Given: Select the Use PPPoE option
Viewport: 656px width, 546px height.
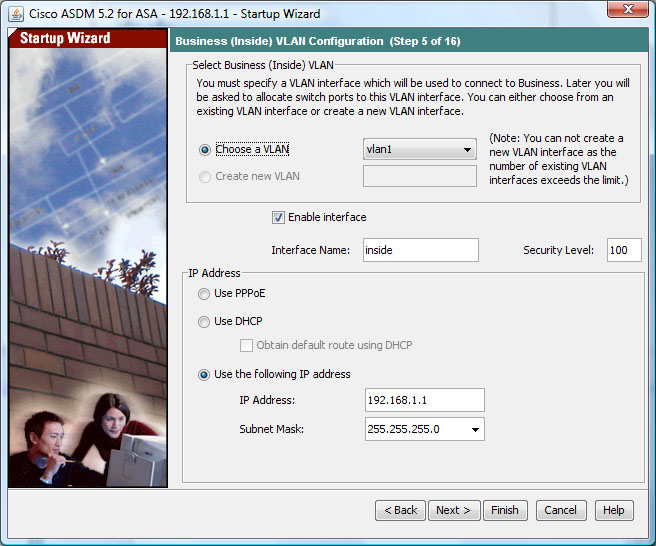Looking at the screenshot, I should [204, 294].
